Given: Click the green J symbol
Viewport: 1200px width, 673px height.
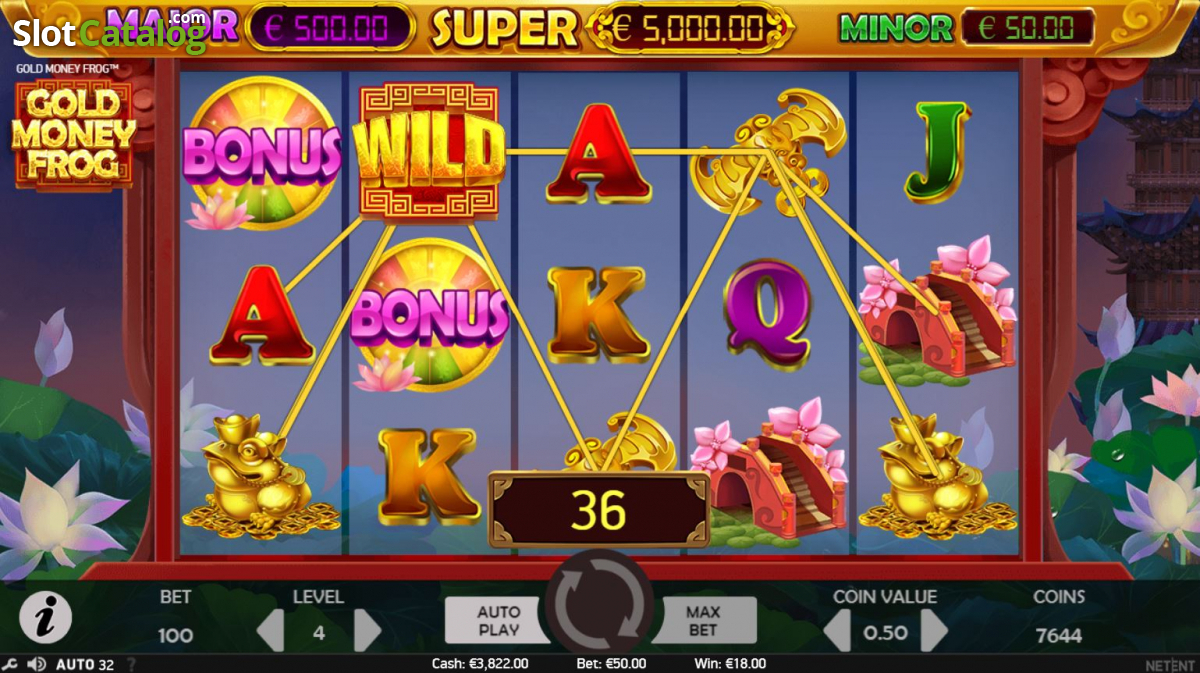Looking at the screenshot, I should click(937, 151).
